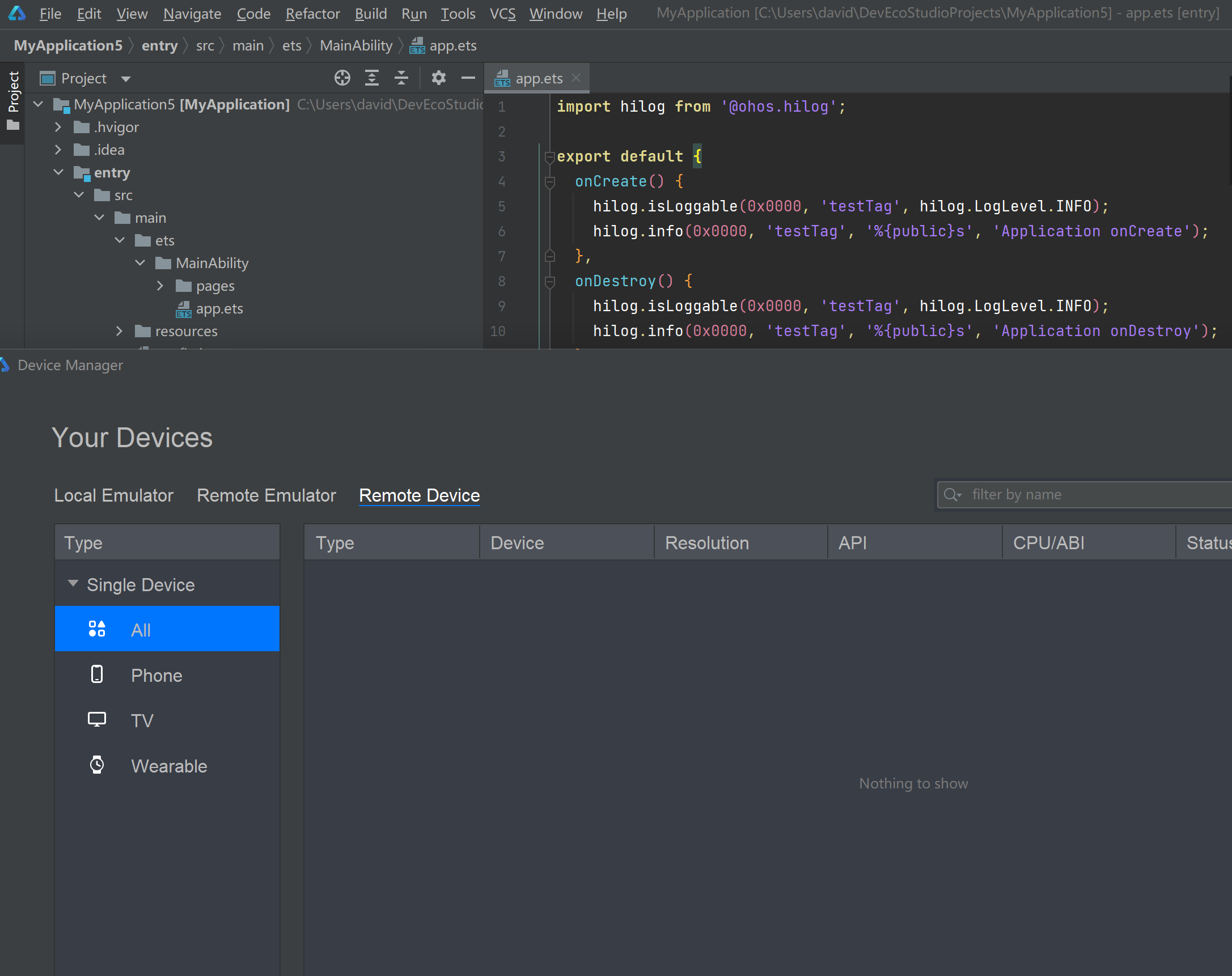
Task: Click in the filter by name field
Action: tap(1086, 495)
